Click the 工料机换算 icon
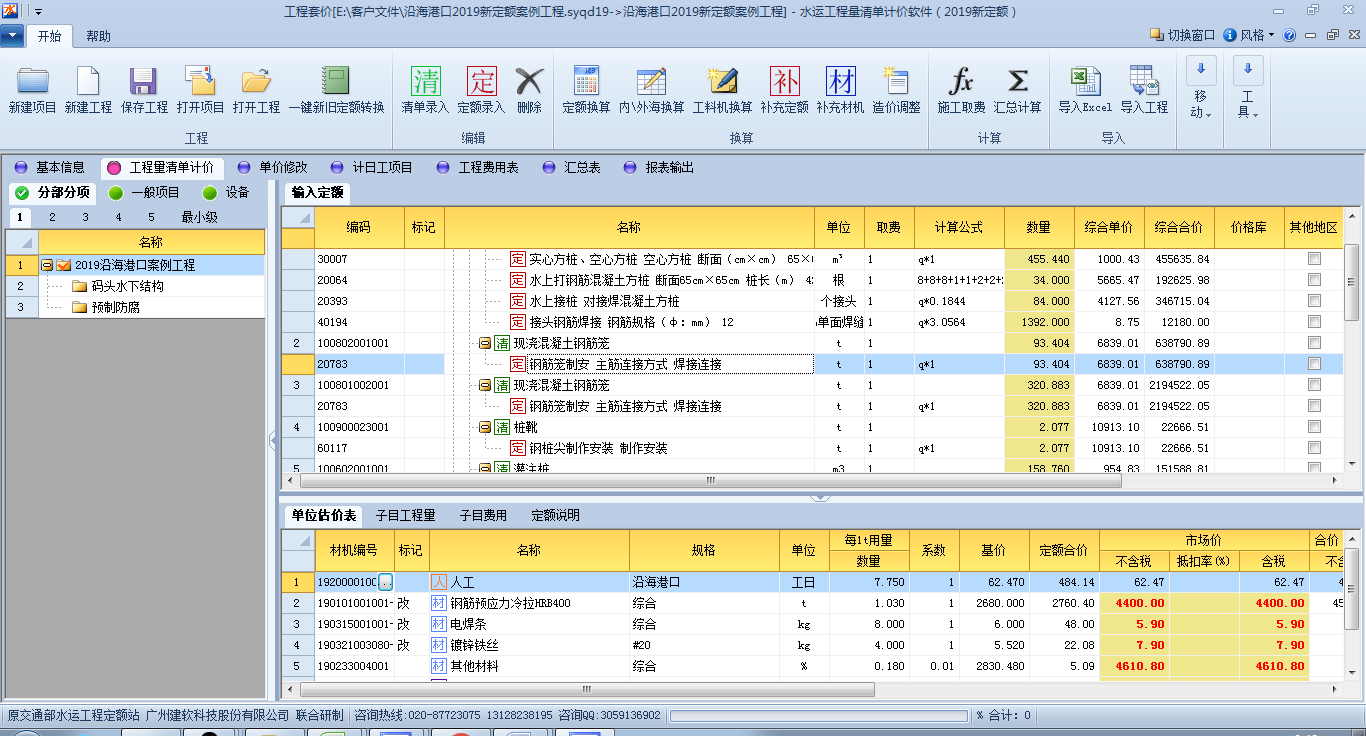Screen dimensions: 1366x736 tap(722, 81)
